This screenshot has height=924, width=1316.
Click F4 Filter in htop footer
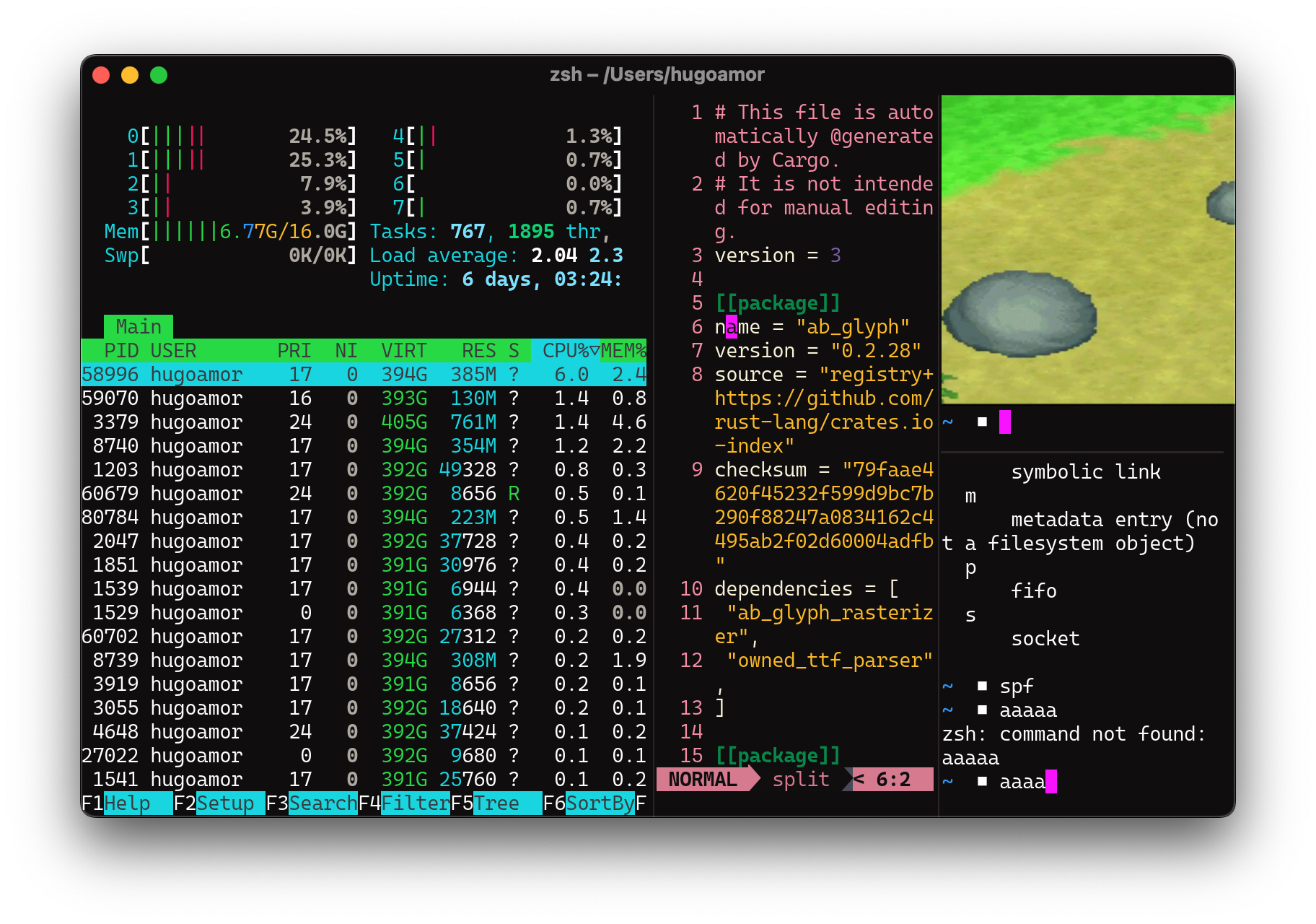coord(404,803)
